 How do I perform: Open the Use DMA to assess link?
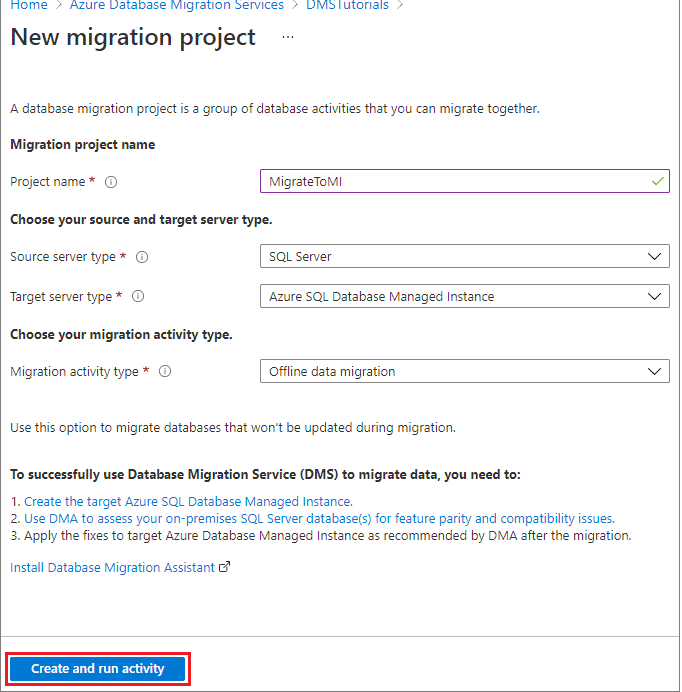[x=319, y=518]
